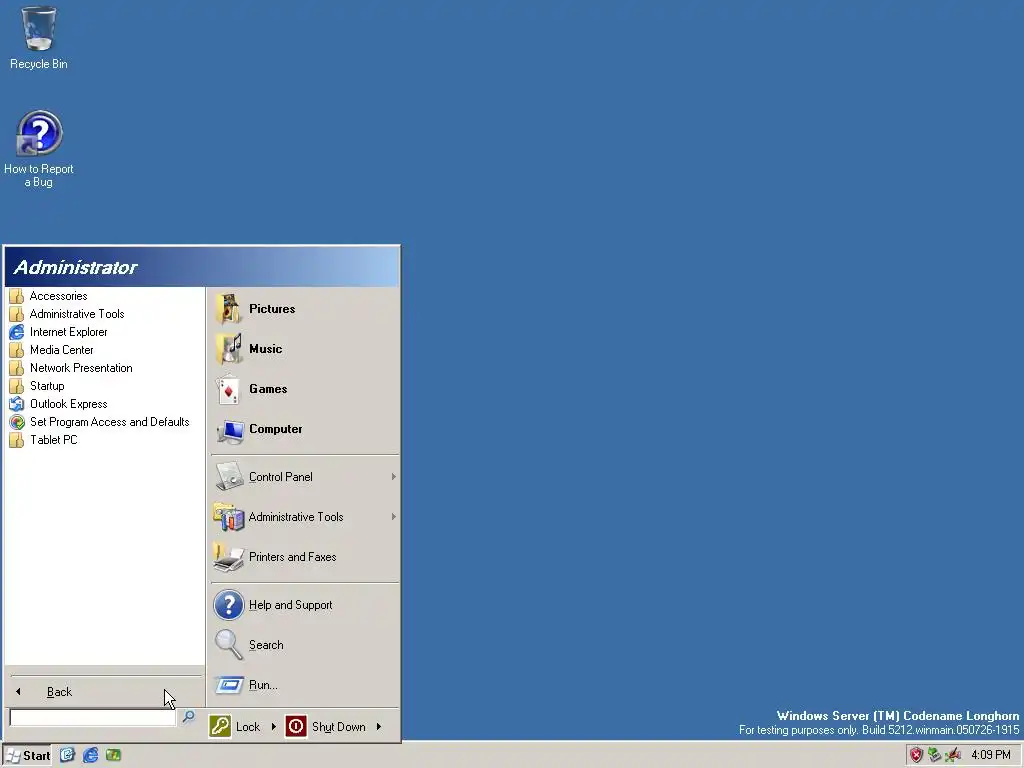Click the Help and Support question mark icon
1024x768 pixels.
[x=229, y=605]
